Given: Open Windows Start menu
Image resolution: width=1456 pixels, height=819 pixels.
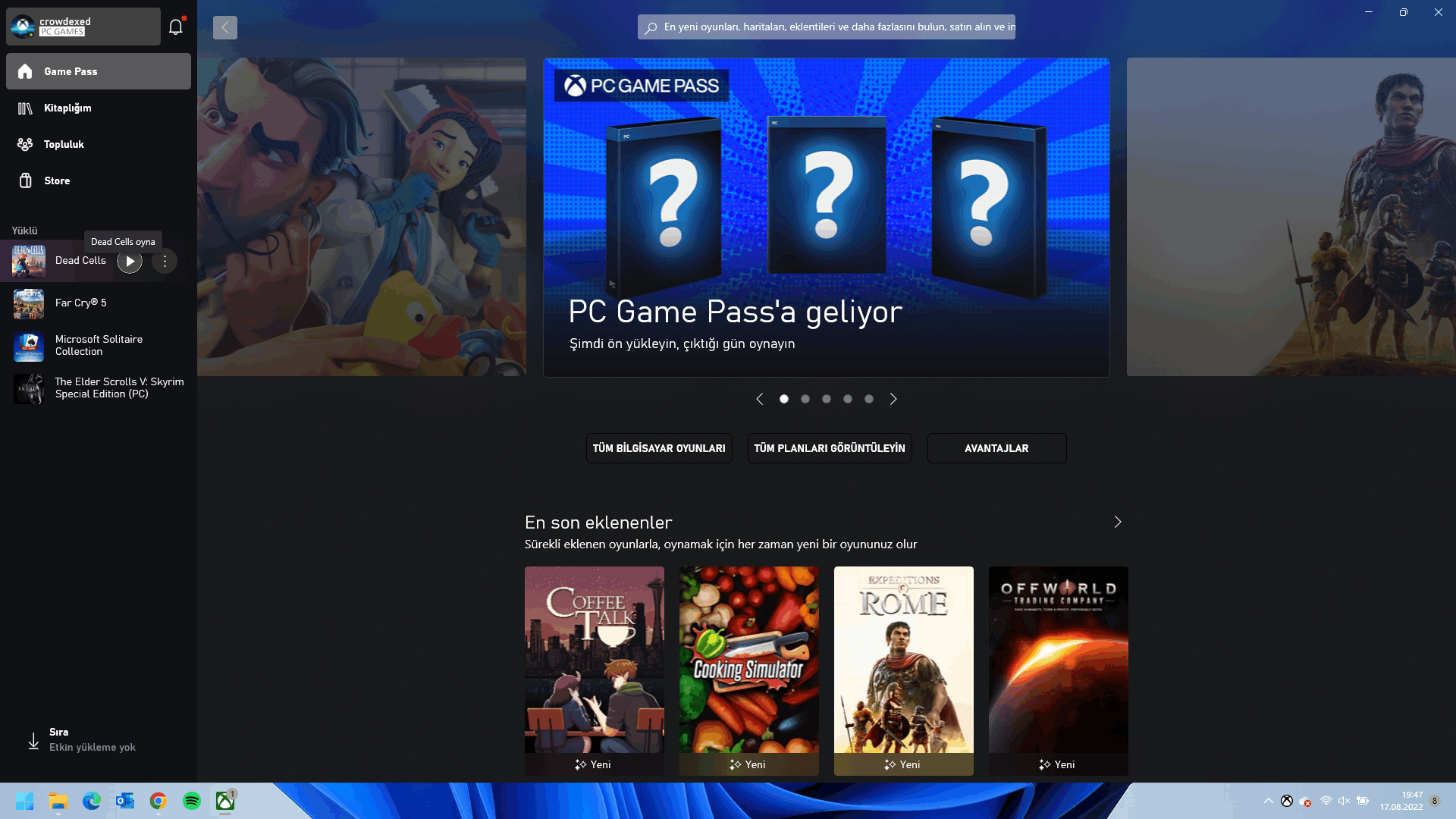Looking at the screenshot, I should [25, 801].
